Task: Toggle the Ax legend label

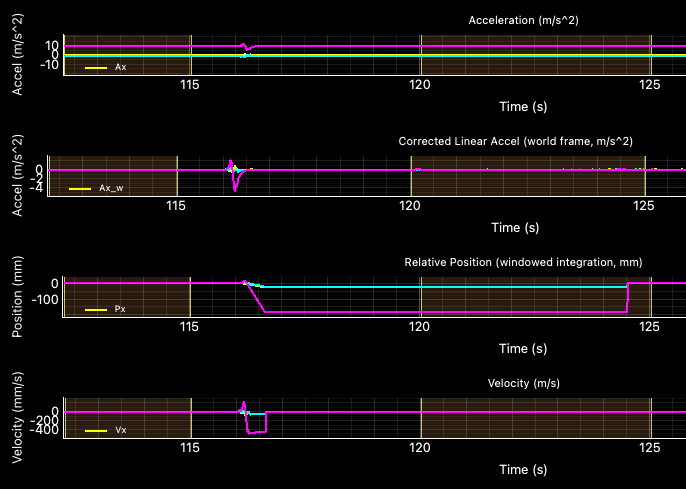Action: 121,68
